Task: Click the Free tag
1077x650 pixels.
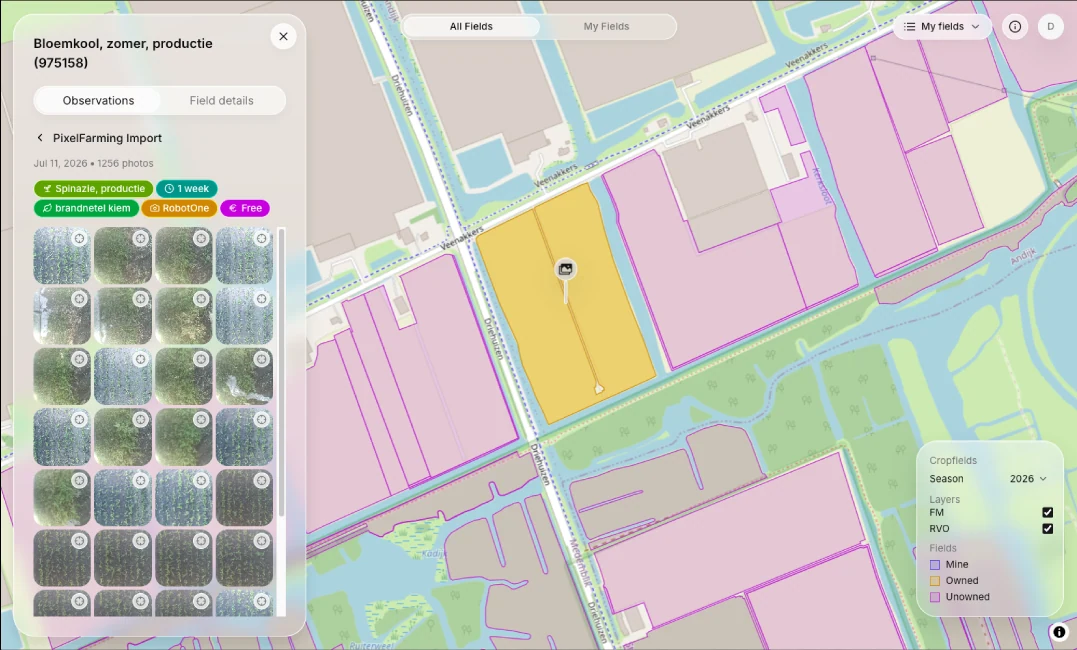Action: 245,208
